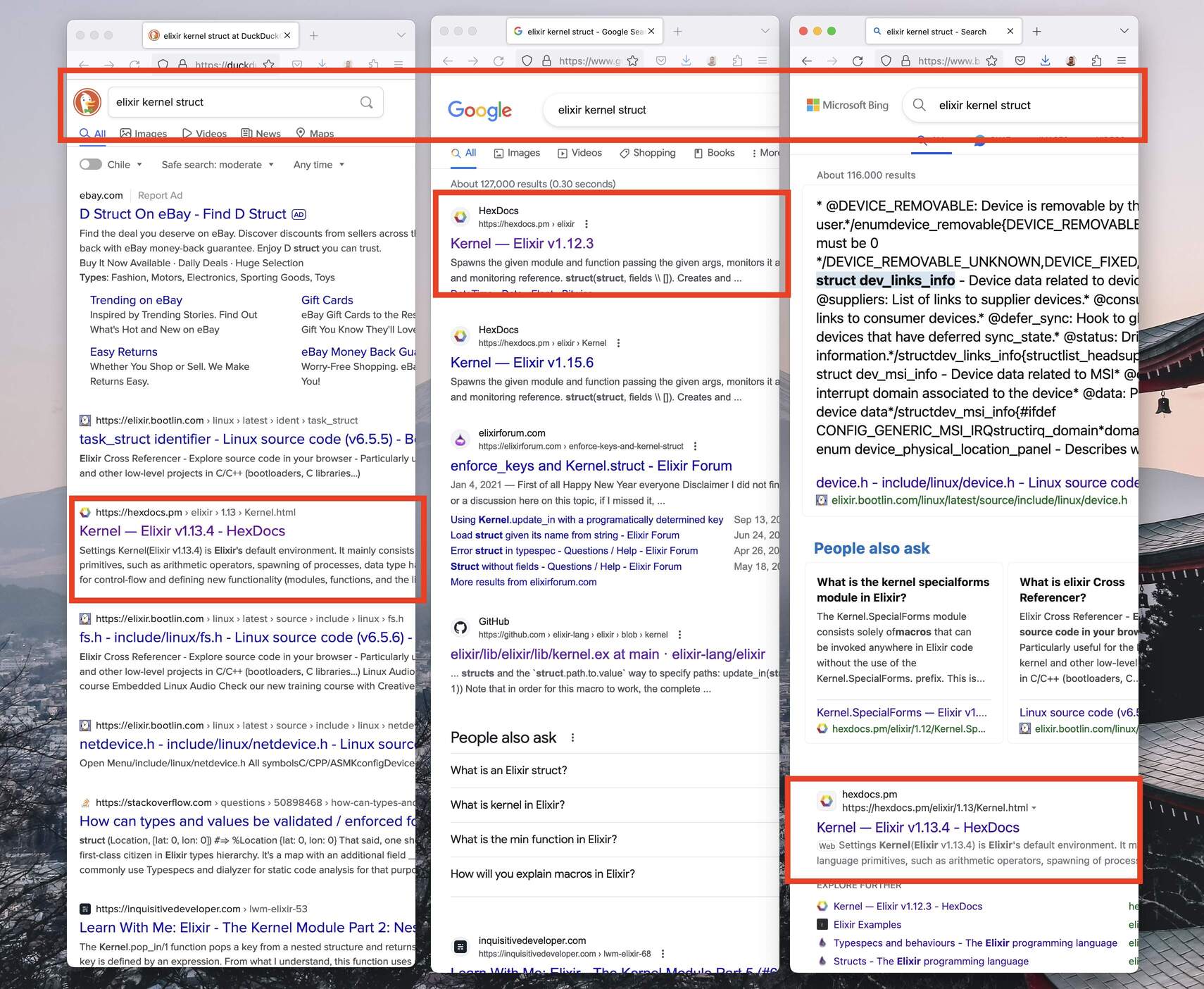This screenshot has height=989, width=1204.
Task: Open 'Kernel — Elixir v1.15.6' Google result
Action: point(522,363)
